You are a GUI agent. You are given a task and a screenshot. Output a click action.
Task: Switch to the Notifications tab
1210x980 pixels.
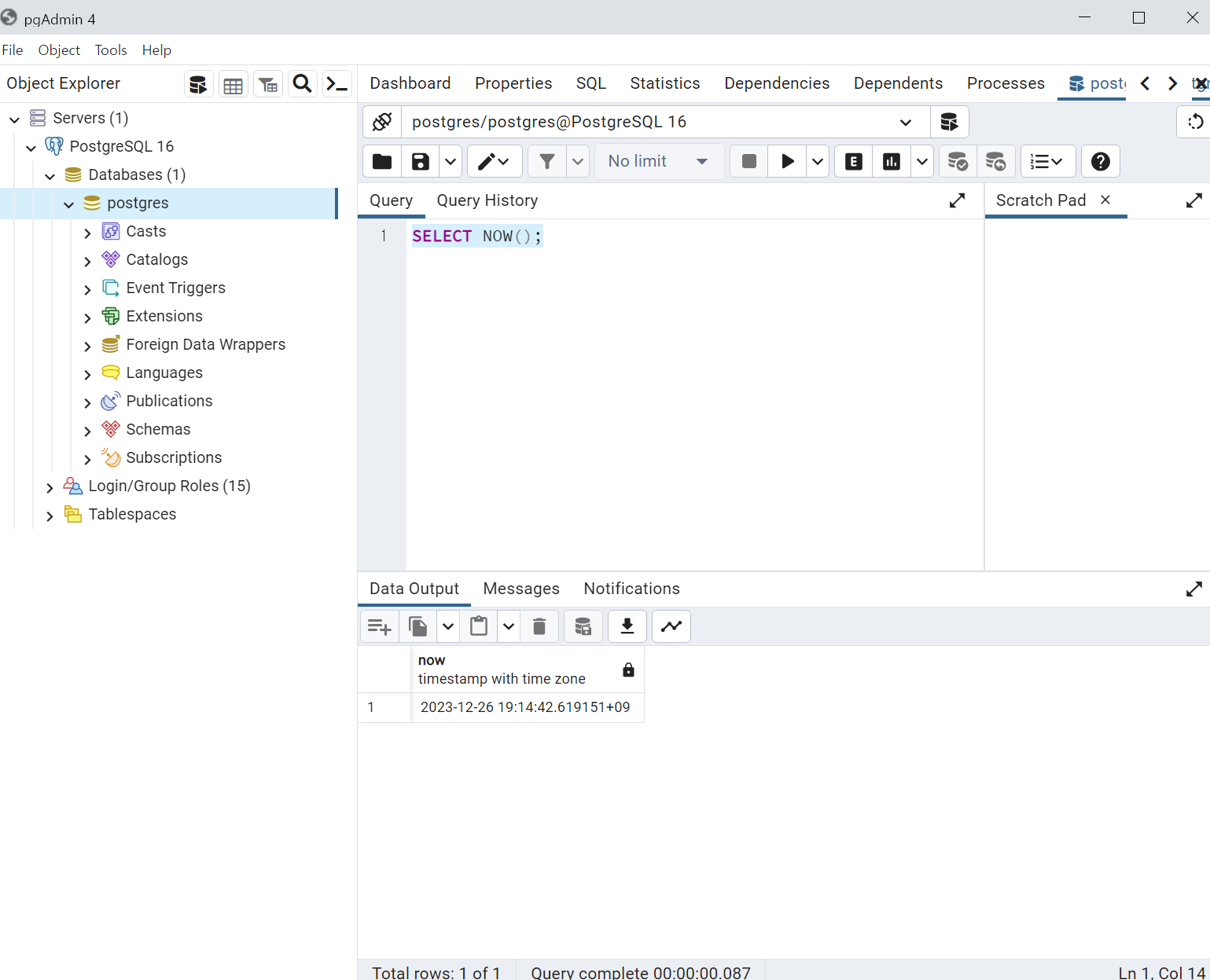click(x=631, y=589)
